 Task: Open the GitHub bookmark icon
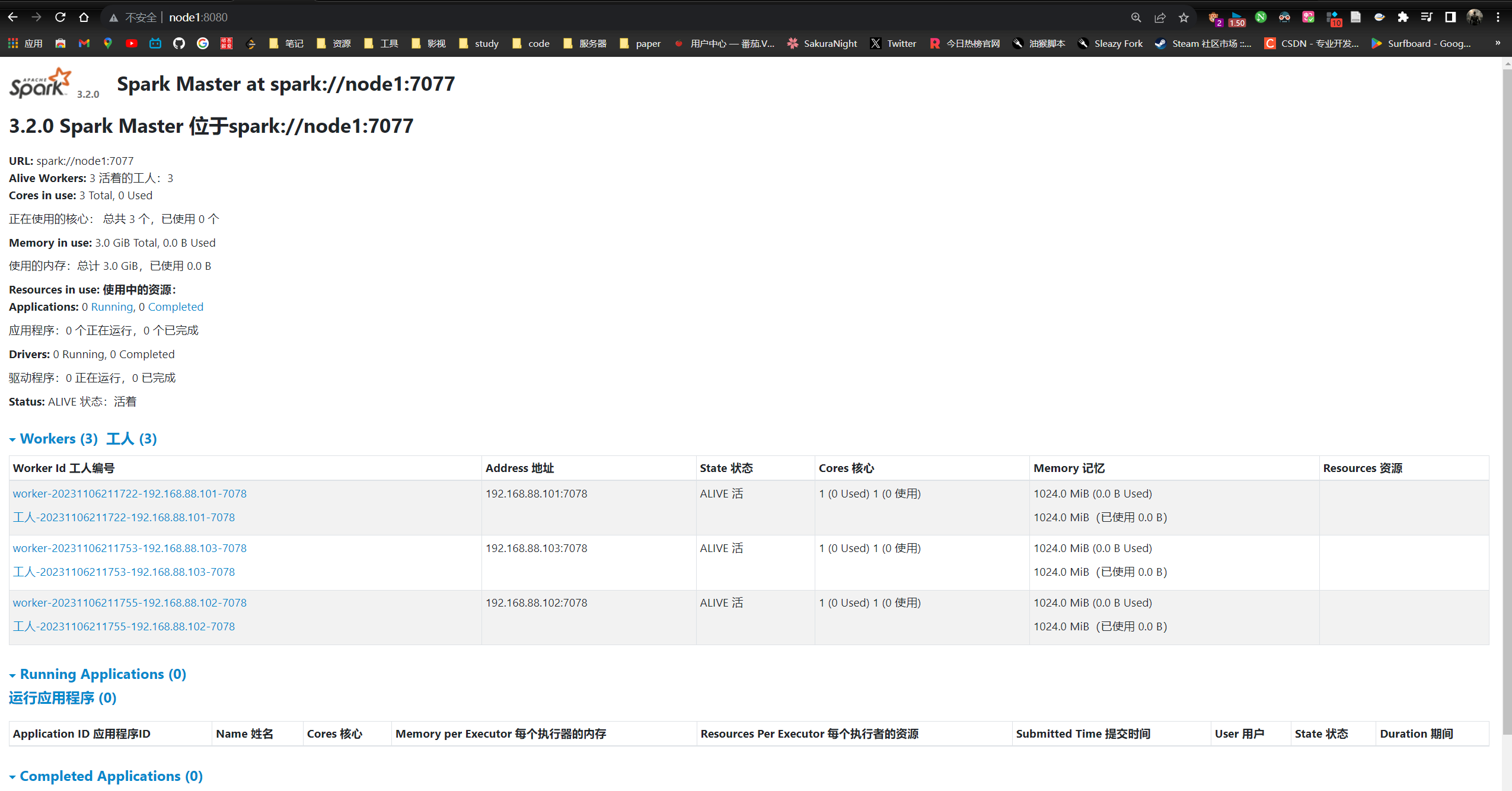(179, 43)
